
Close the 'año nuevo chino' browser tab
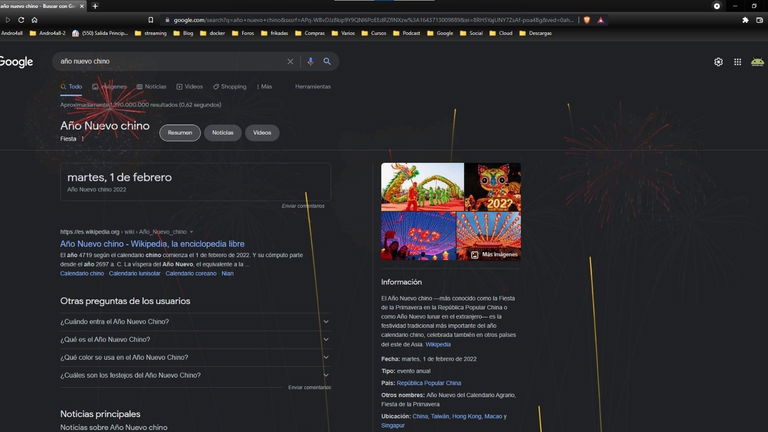[x=82, y=6]
